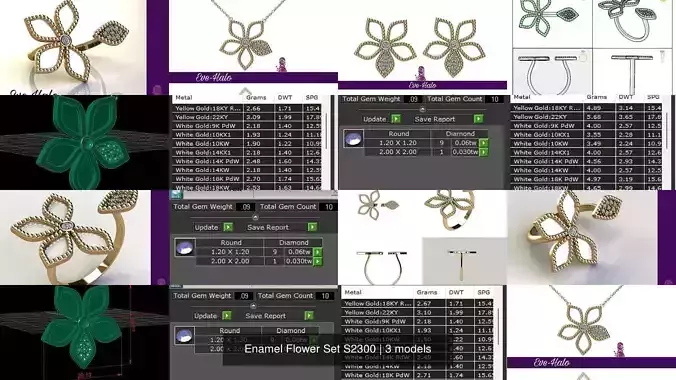Click gem icon in the panel behind the caption
The width and height of the screenshot is (676, 380).
[x=184, y=336]
